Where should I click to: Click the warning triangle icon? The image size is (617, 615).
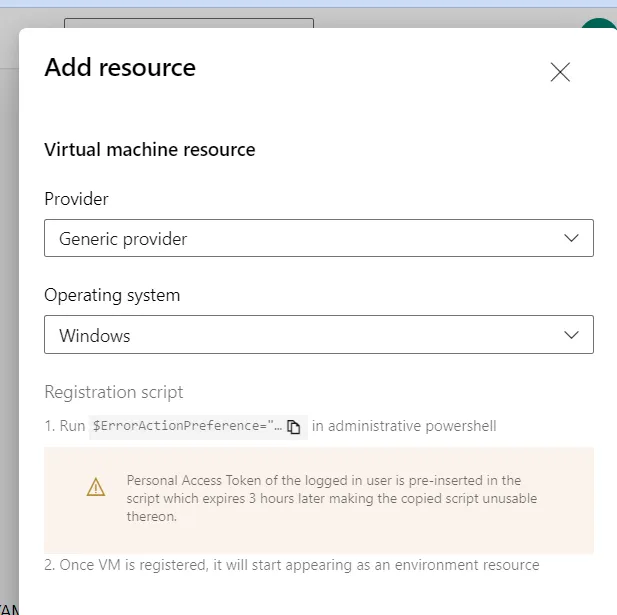(95, 487)
